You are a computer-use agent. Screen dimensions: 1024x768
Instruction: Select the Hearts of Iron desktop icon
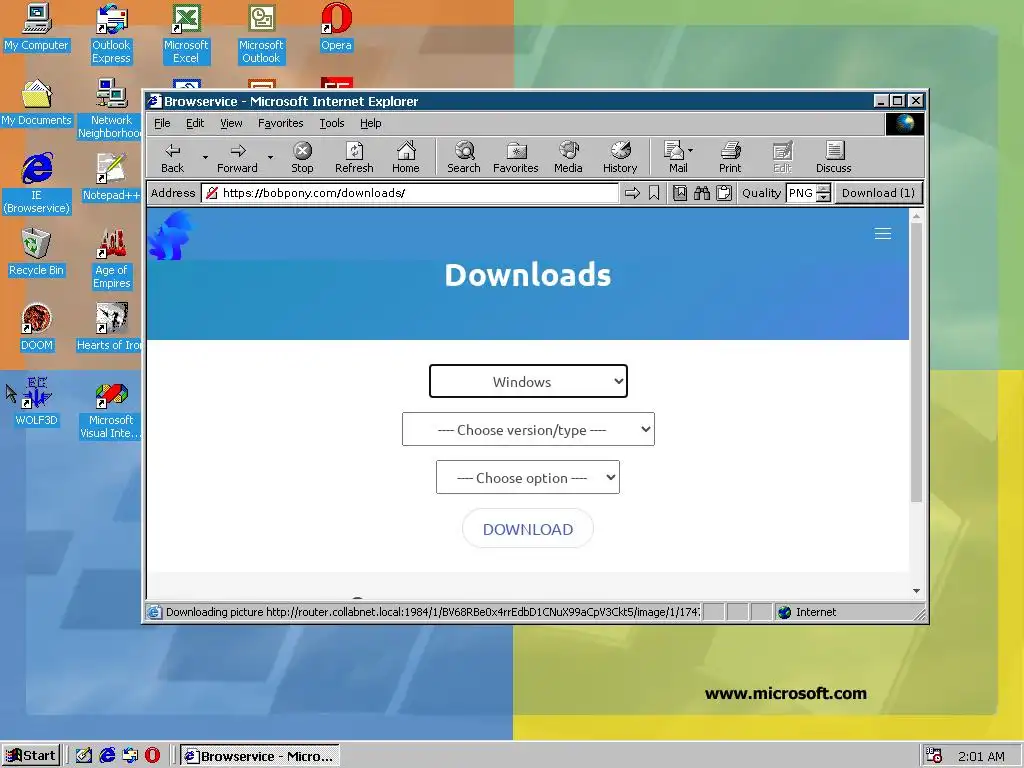click(110, 328)
